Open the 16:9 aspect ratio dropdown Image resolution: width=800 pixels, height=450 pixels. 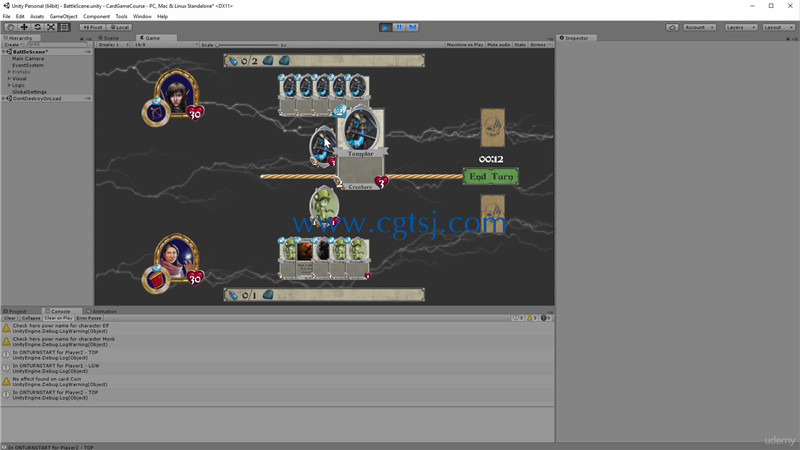click(166, 45)
